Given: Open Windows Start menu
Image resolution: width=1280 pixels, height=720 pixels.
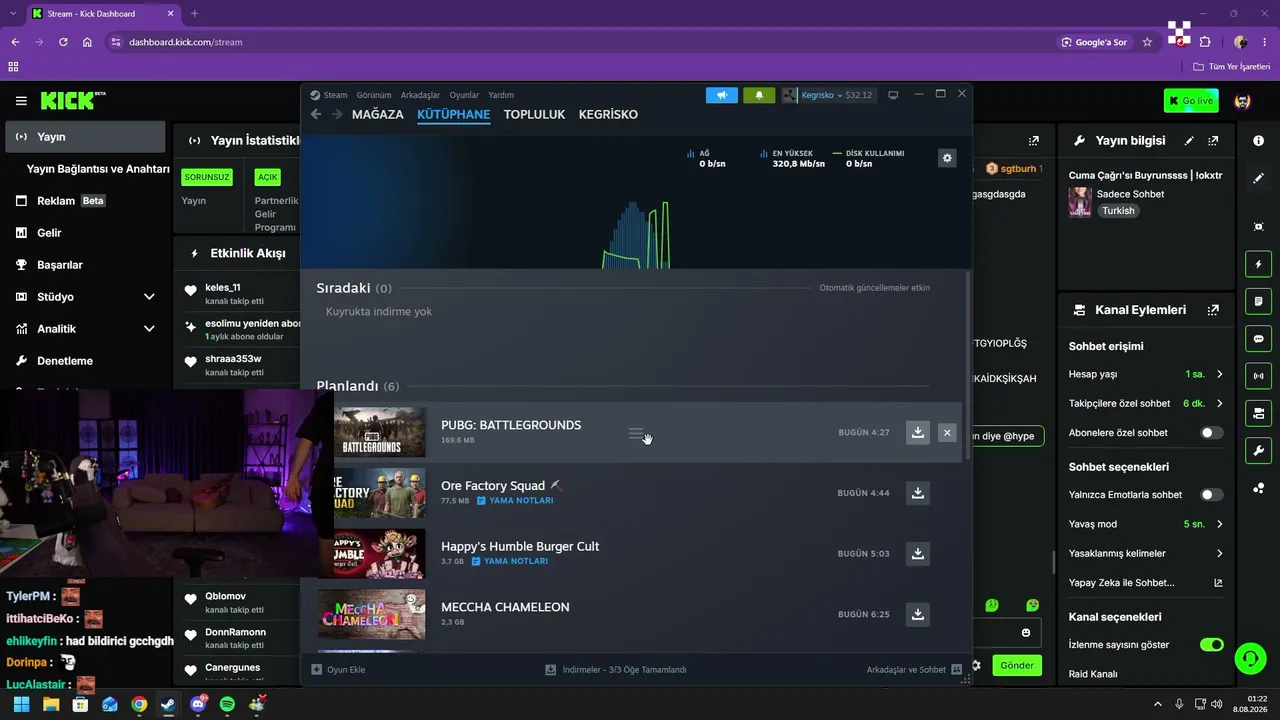Looking at the screenshot, I should (x=21, y=704).
